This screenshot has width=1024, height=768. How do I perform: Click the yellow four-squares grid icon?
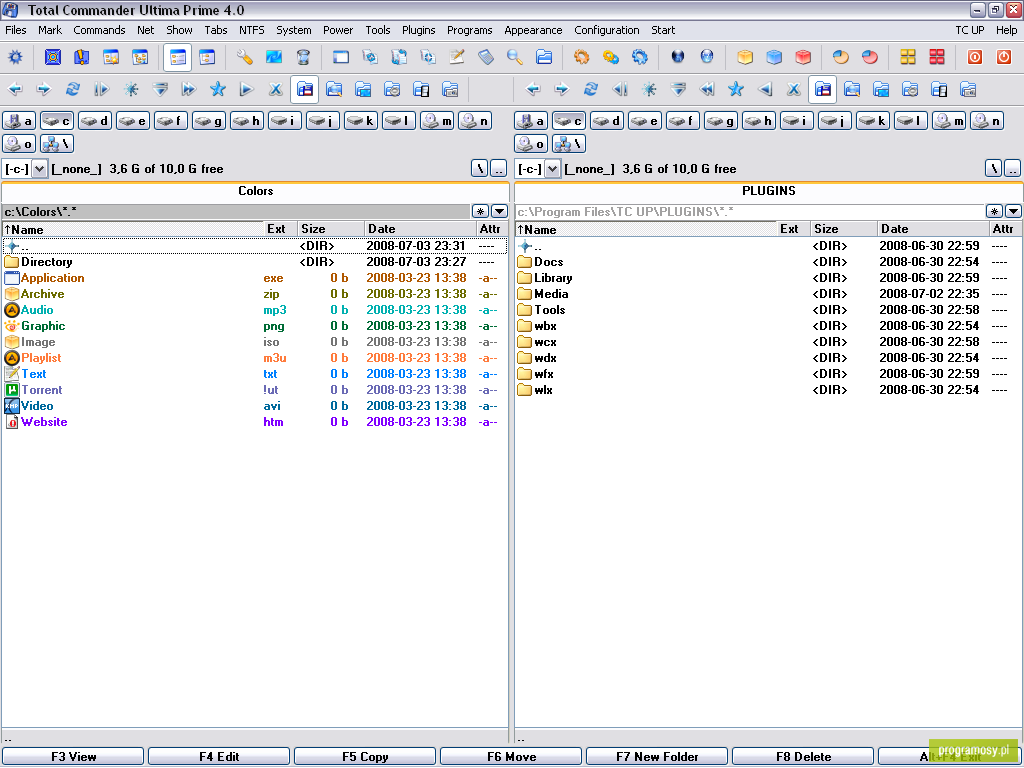point(908,57)
